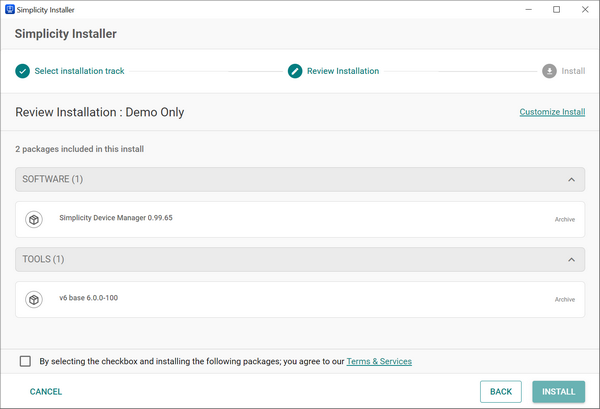Check the Terms & Services agreement checkbox

pyautogui.click(x=25, y=361)
